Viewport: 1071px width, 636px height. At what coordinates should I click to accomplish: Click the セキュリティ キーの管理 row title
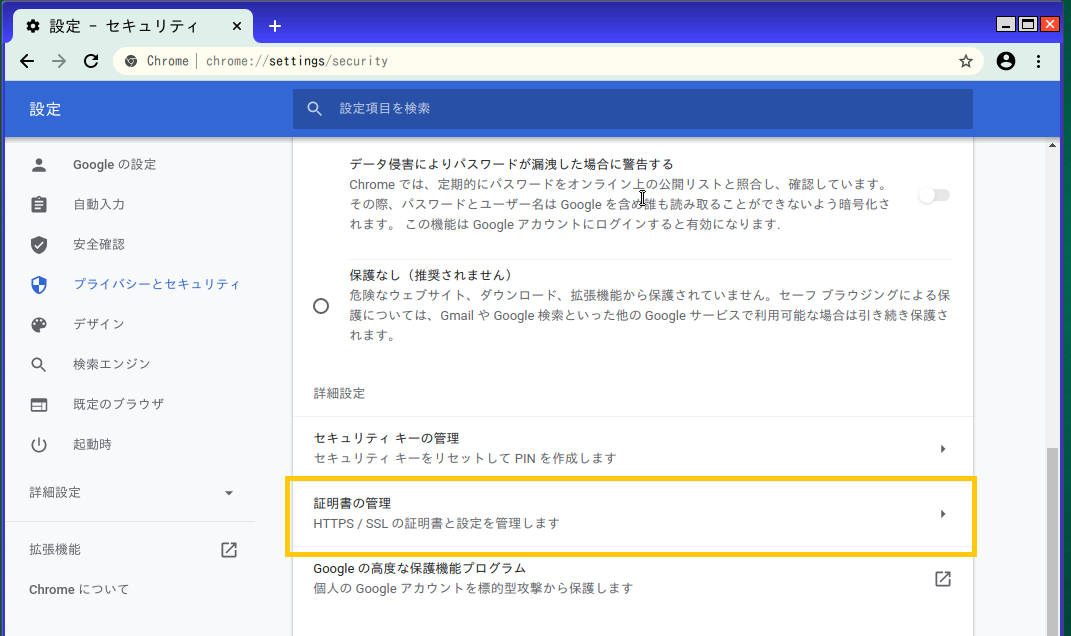click(x=386, y=439)
